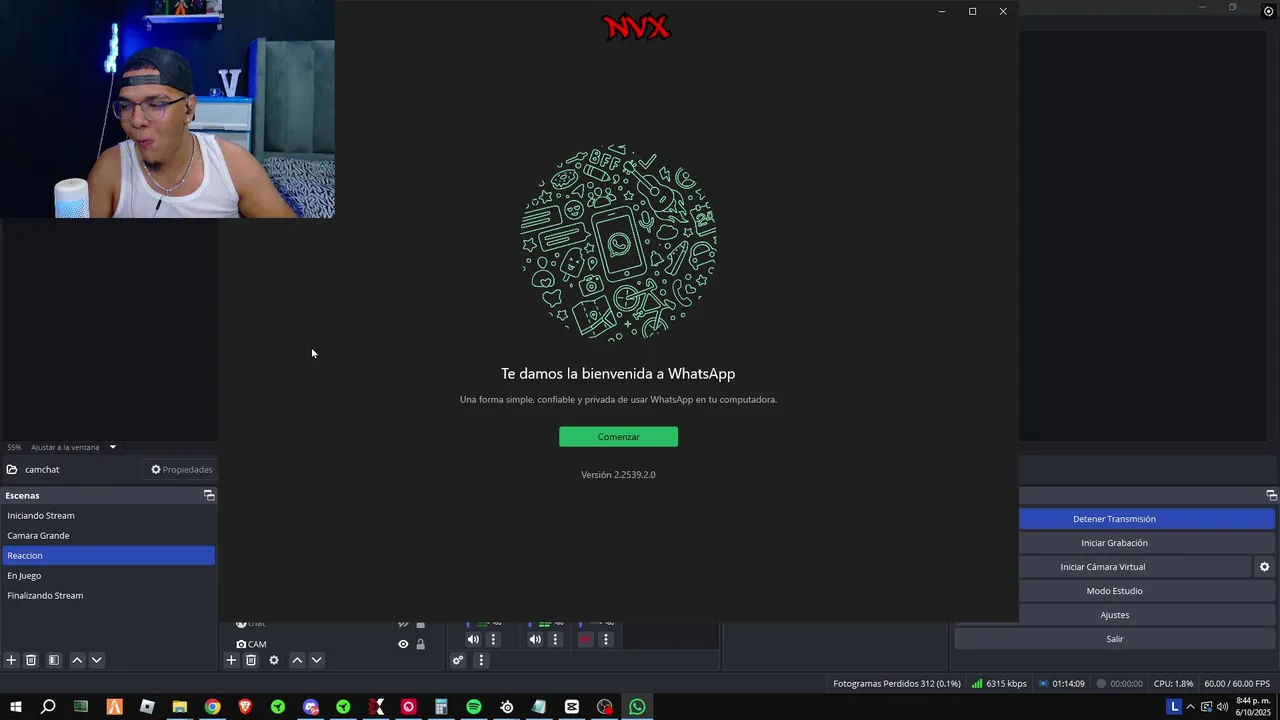Move selected scene up

coord(77,660)
